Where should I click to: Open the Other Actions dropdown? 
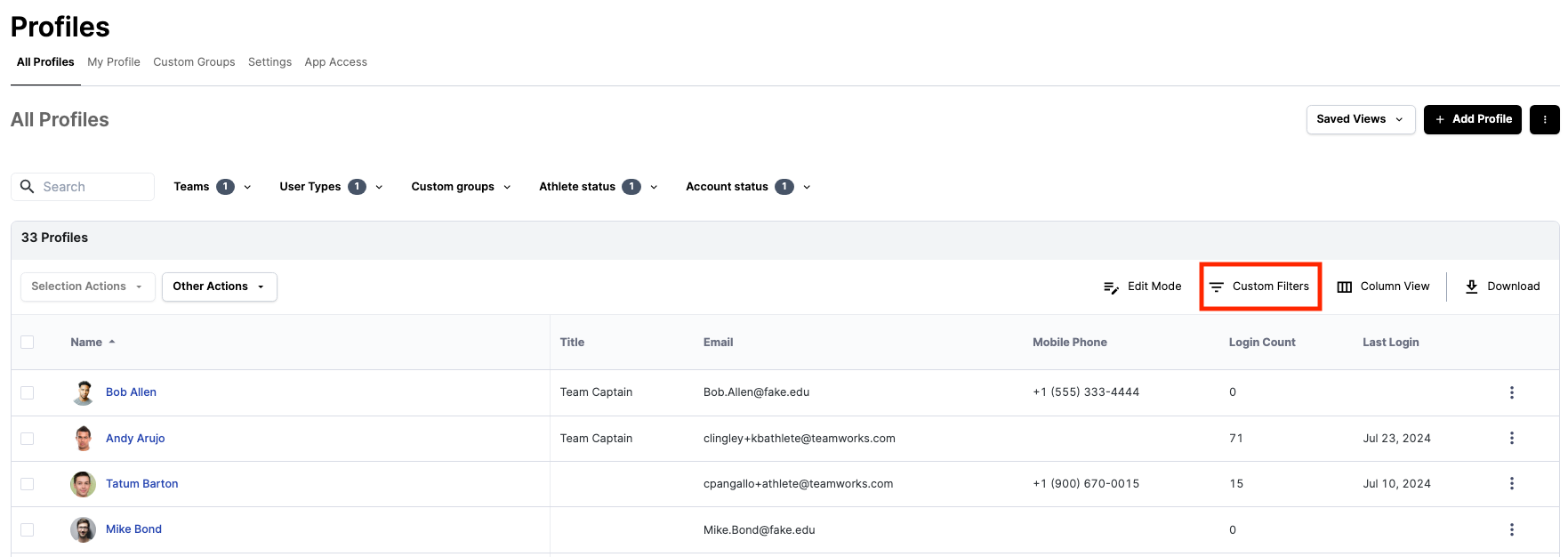(220, 287)
